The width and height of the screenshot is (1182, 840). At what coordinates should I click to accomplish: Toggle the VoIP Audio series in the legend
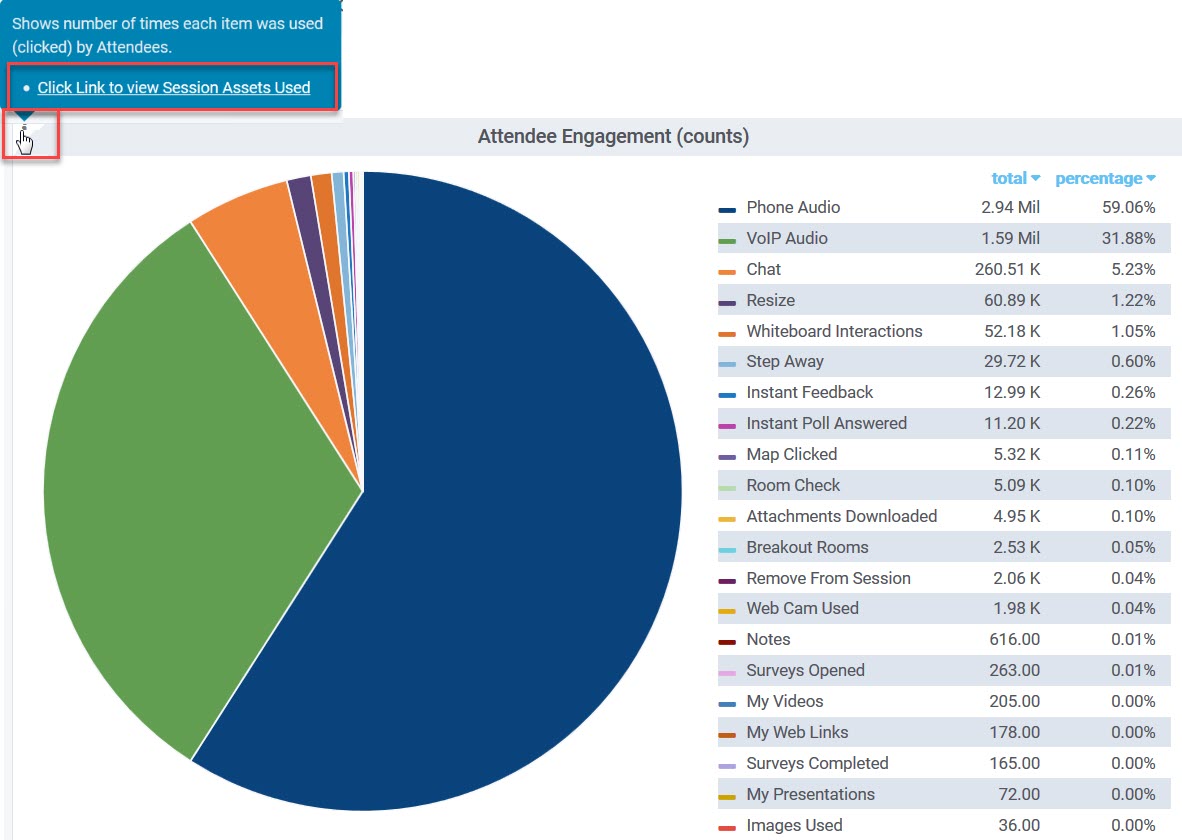coord(786,239)
